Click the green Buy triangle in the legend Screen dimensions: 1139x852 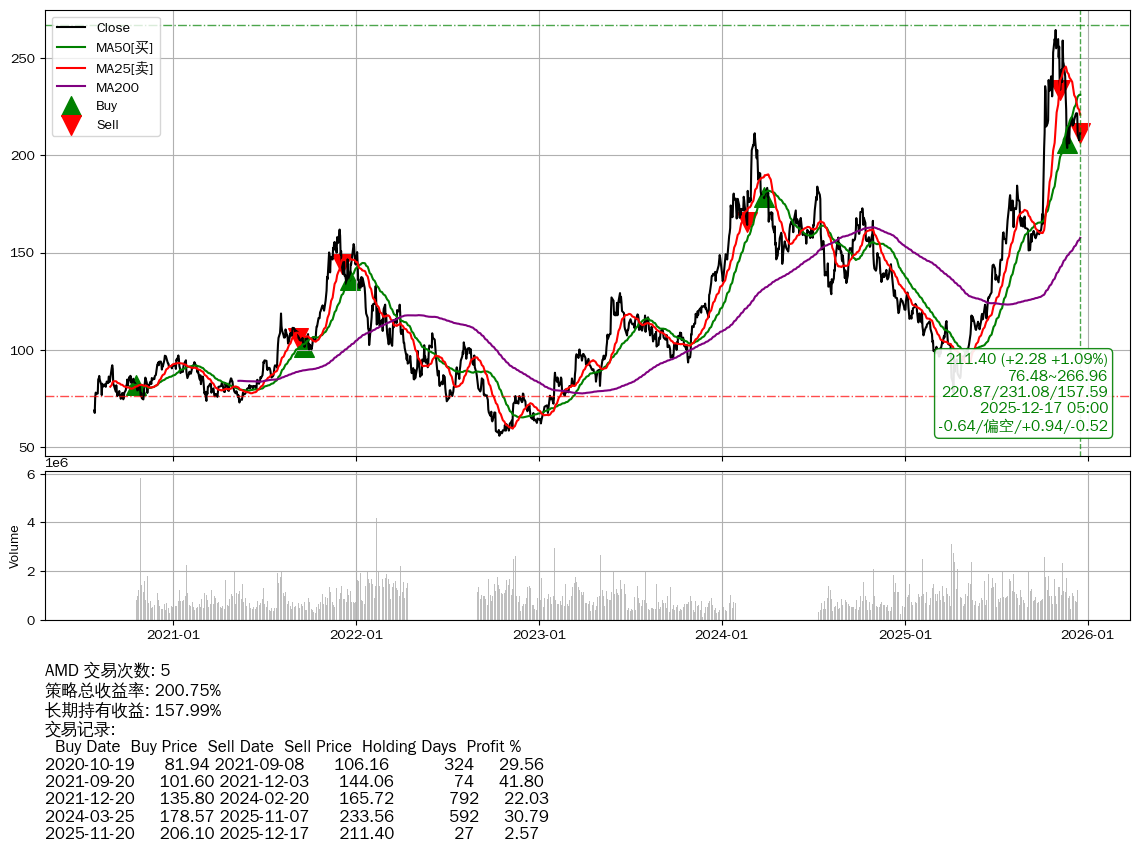[71, 106]
